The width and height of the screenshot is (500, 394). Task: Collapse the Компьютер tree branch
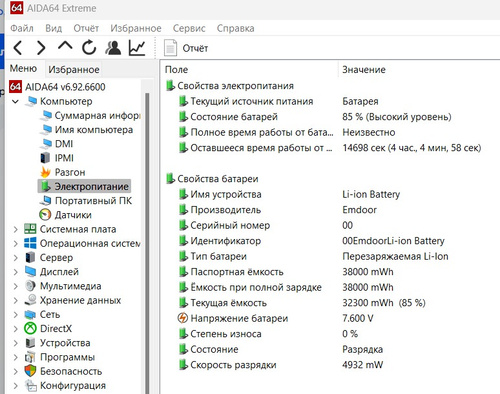15,101
